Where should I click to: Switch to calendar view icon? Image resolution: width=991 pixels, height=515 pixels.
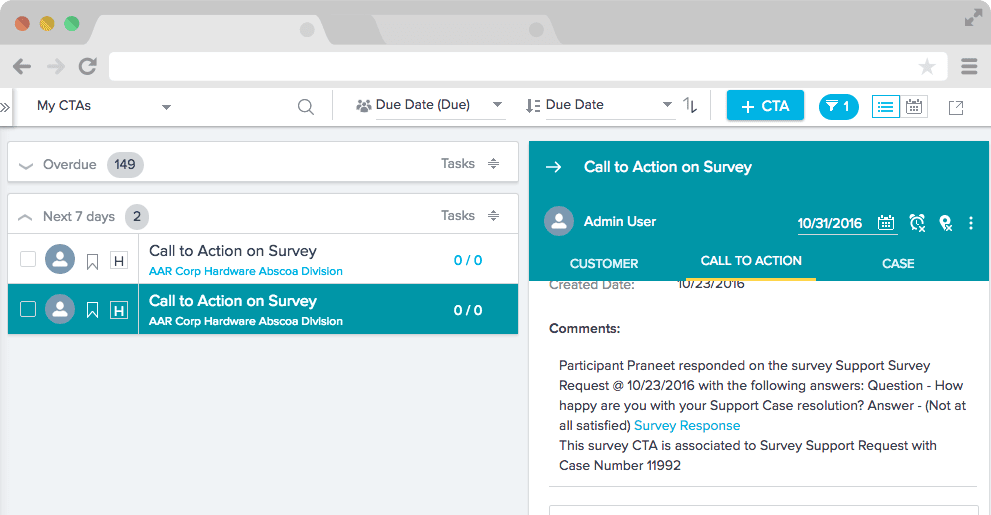914,106
